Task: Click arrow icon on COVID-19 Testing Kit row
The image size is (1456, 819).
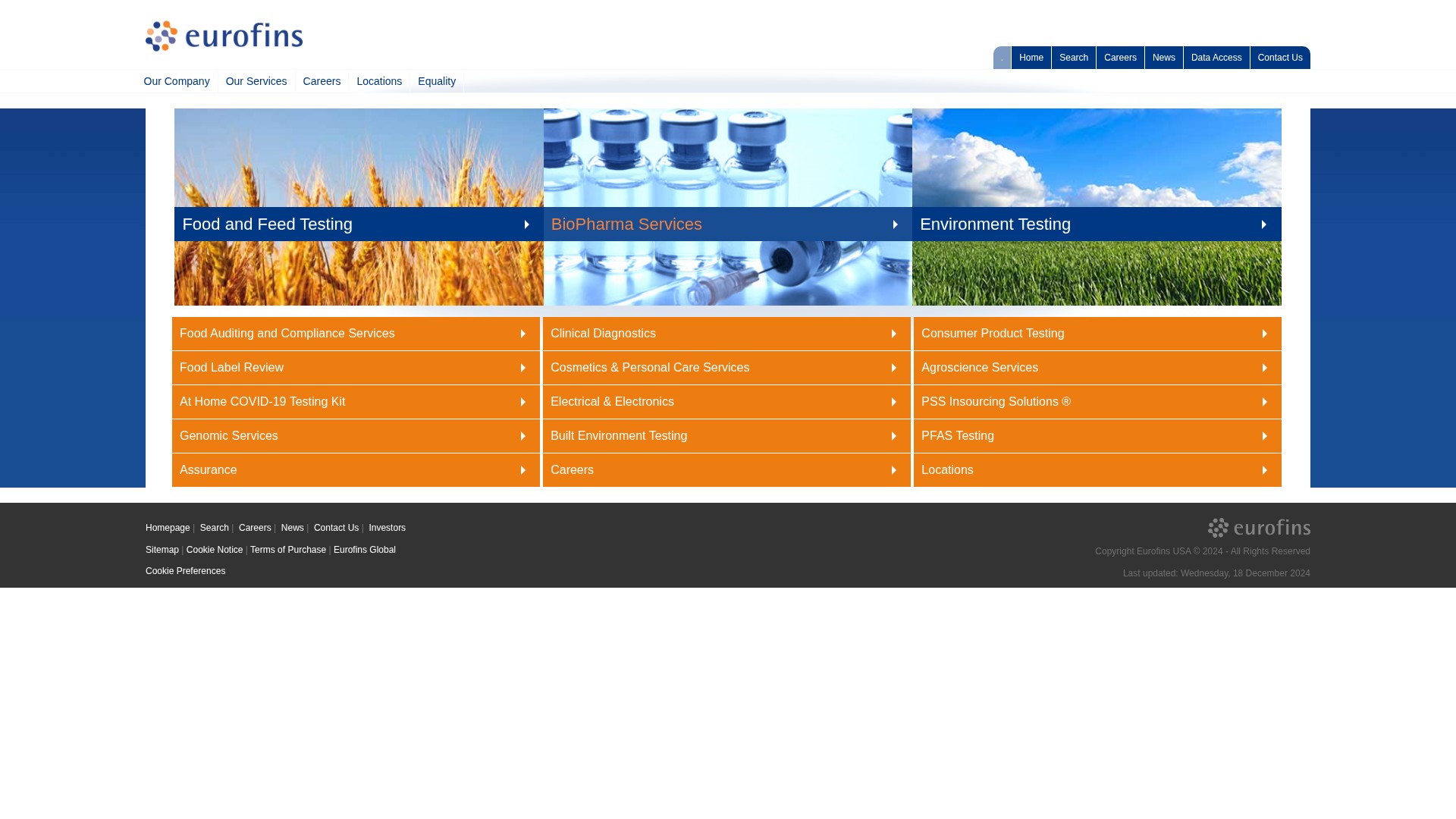Action: click(522, 402)
